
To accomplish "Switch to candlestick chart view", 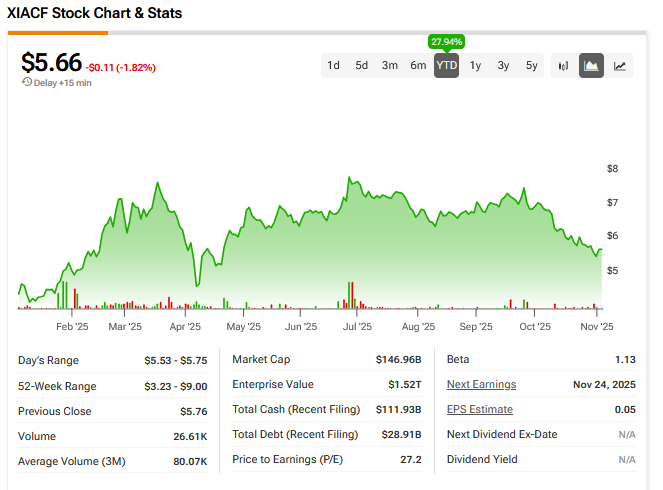I will click(x=563, y=66).
